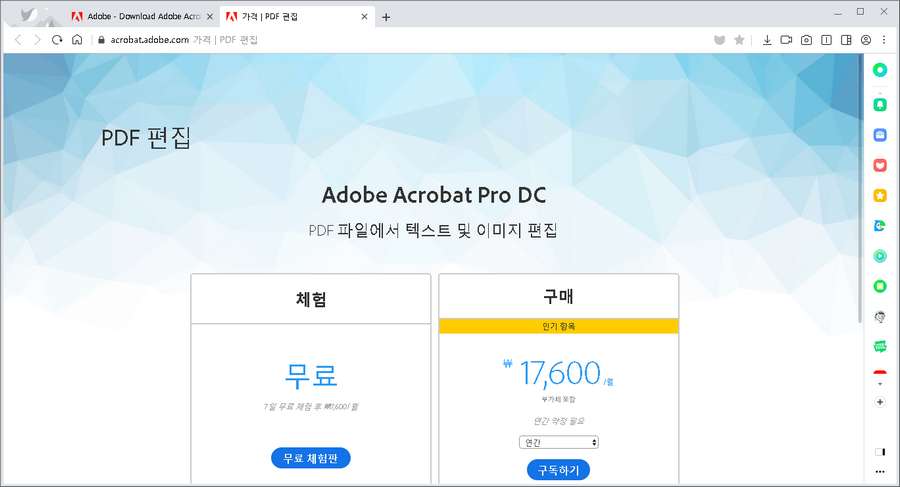900x487 pixels.
Task: Take a screen capture with the camera icon
Action: click(806, 40)
